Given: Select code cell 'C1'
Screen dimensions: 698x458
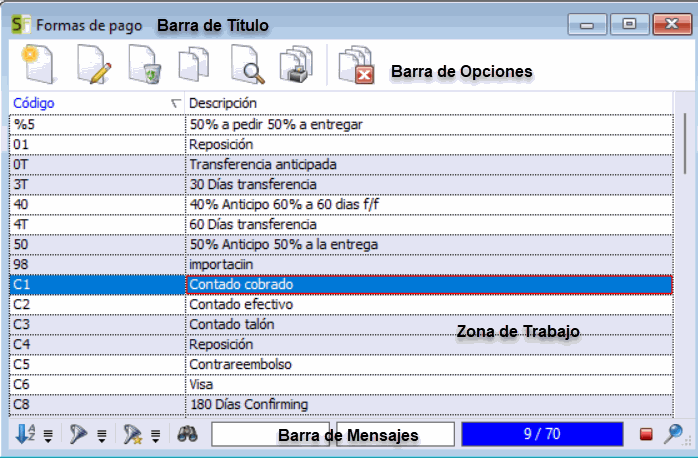Looking at the screenshot, I should click(x=97, y=285).
